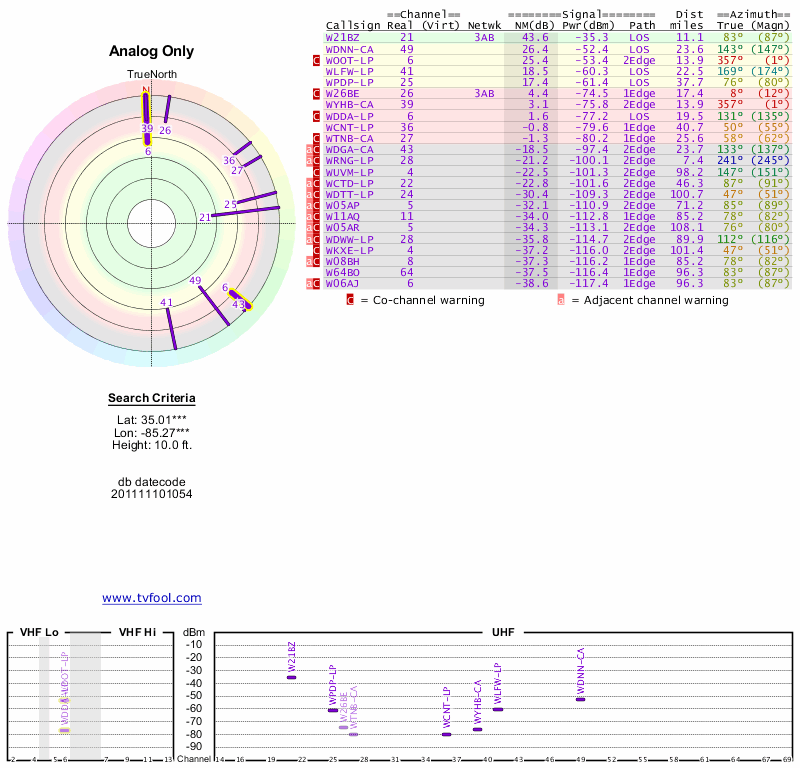Click the adjacent channel 'a' icon beside W06AJ

click(309, 283)
